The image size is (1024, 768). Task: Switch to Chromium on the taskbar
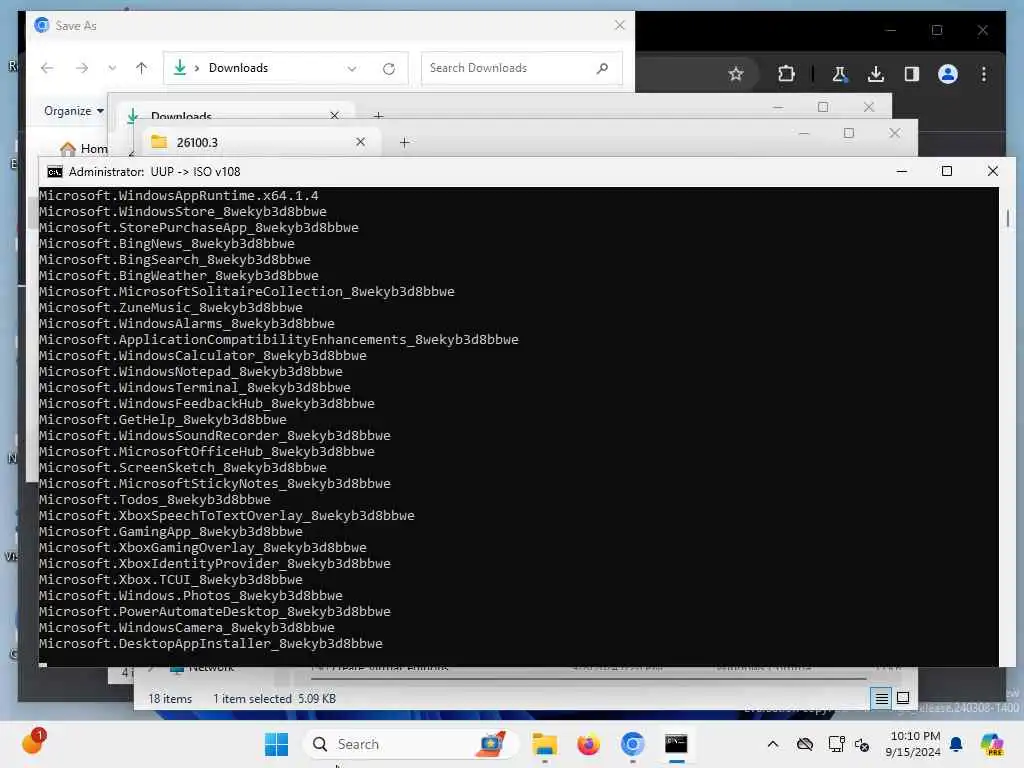pos(632,744)
